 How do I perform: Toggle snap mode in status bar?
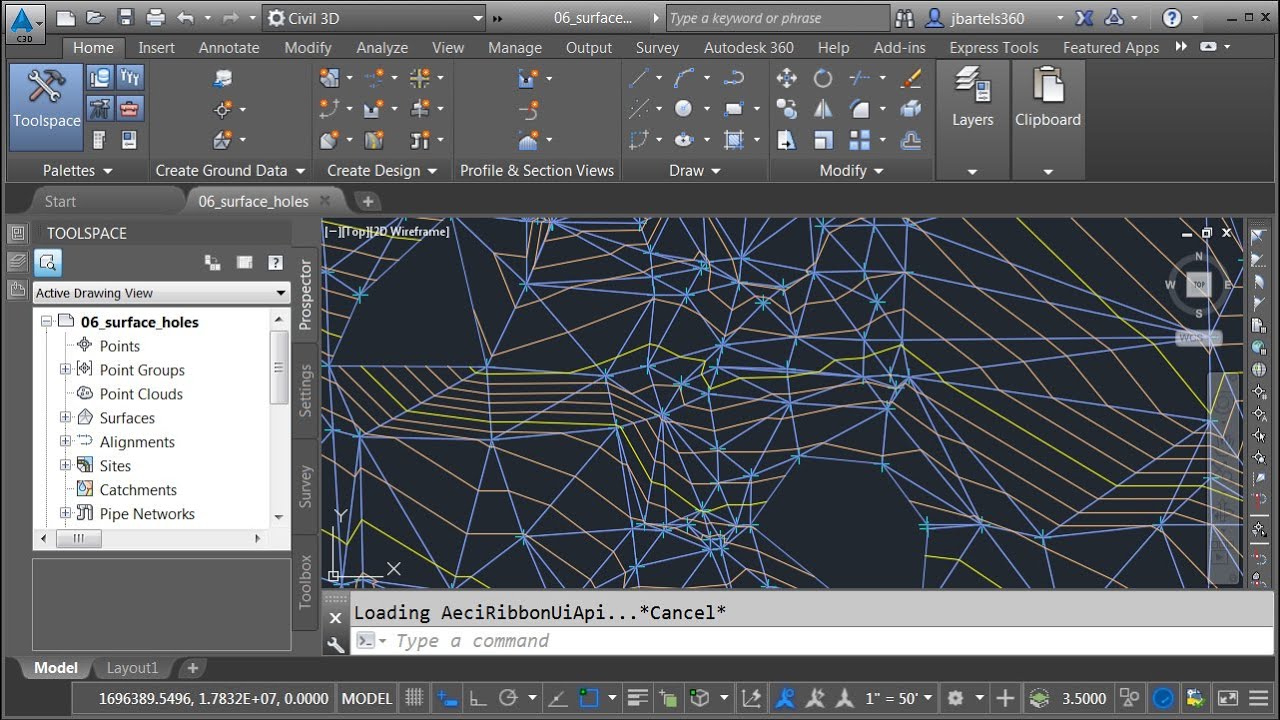click(447, 698)
